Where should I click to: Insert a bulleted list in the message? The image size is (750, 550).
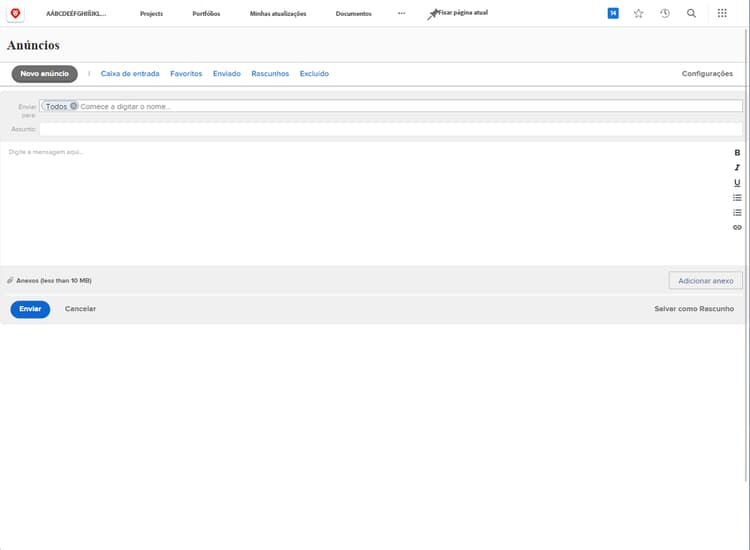pos(737,198)
